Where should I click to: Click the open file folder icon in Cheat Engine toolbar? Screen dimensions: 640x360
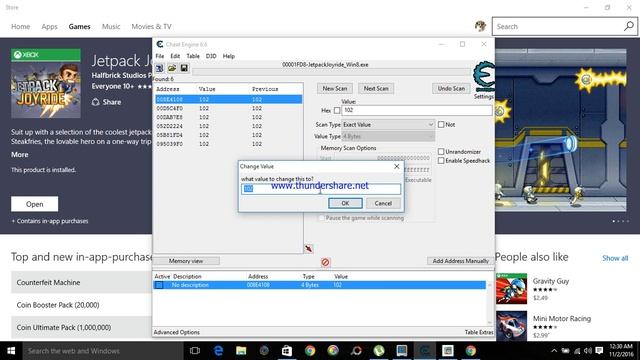pyautogui.click(x=172, y=68)
